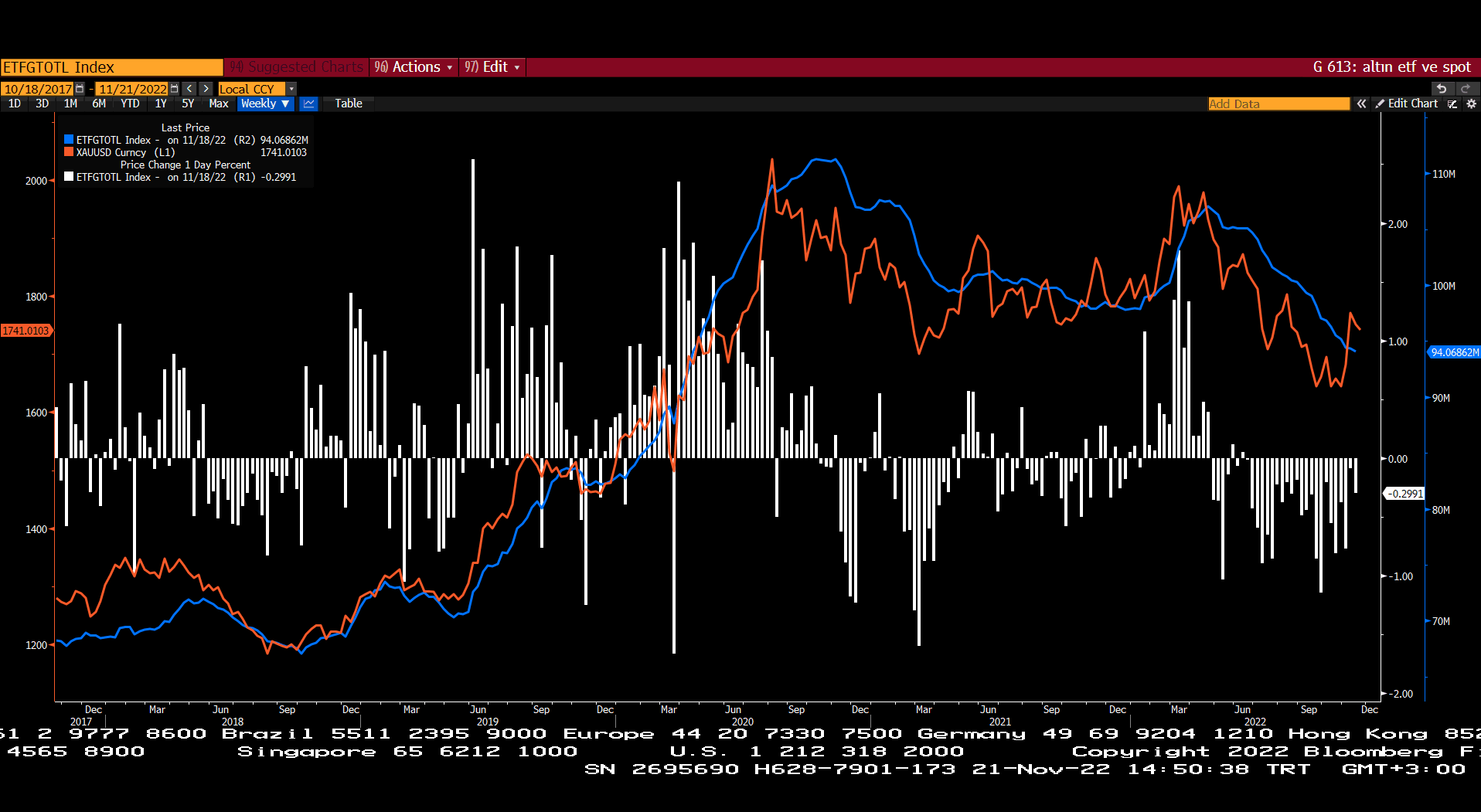Select the 1Y range
This screenshot has width=1481, height=812.
[x=161, y=104]
